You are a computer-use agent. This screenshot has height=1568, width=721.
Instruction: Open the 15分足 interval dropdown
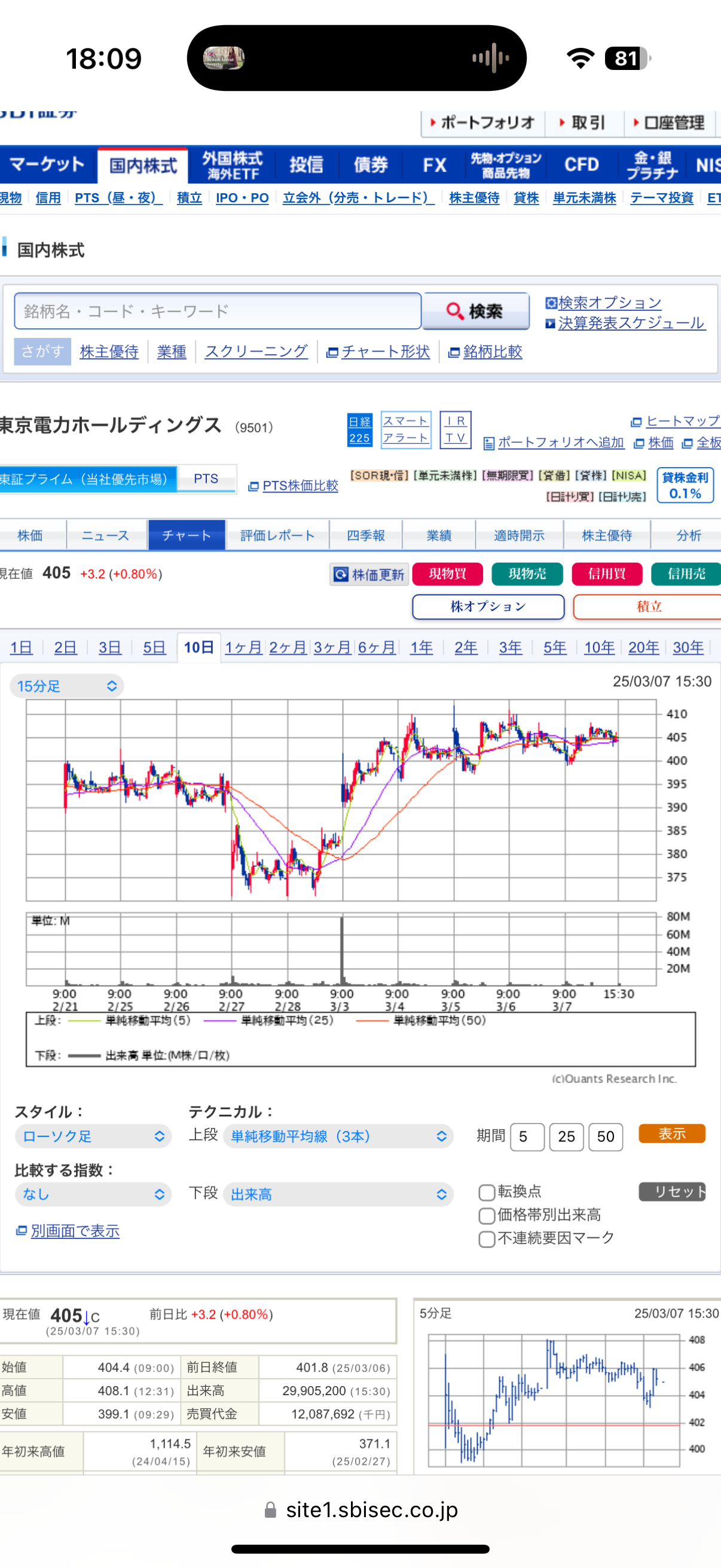click(67, 686)
